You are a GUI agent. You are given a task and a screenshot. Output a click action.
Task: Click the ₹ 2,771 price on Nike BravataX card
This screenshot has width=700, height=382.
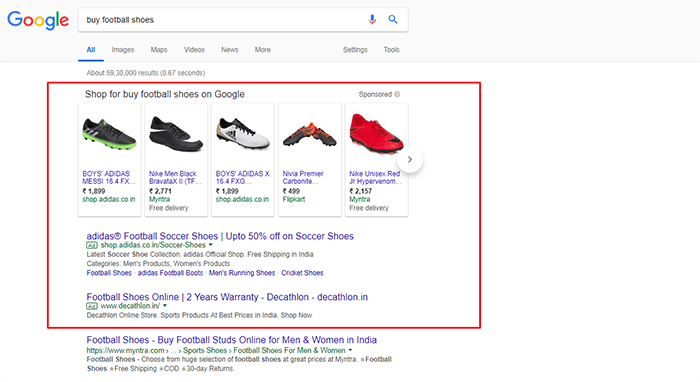point(160,191)
